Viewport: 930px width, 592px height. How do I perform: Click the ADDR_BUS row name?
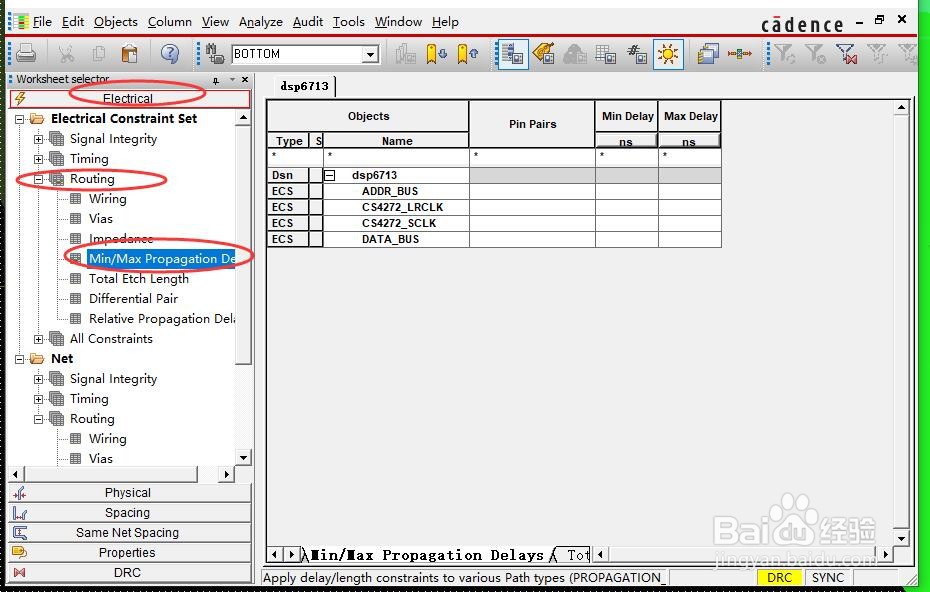point(390,192)
